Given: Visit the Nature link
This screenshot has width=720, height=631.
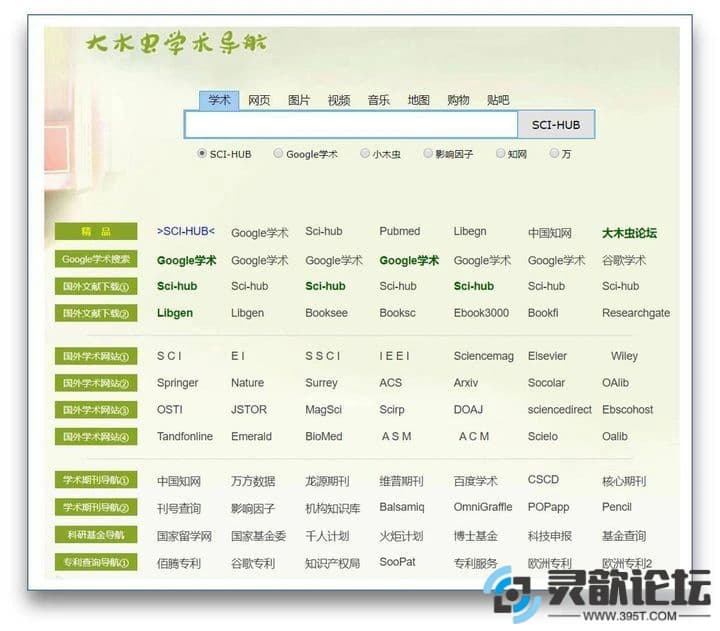Looking at the screenshot, I should (x=247, y=383).
